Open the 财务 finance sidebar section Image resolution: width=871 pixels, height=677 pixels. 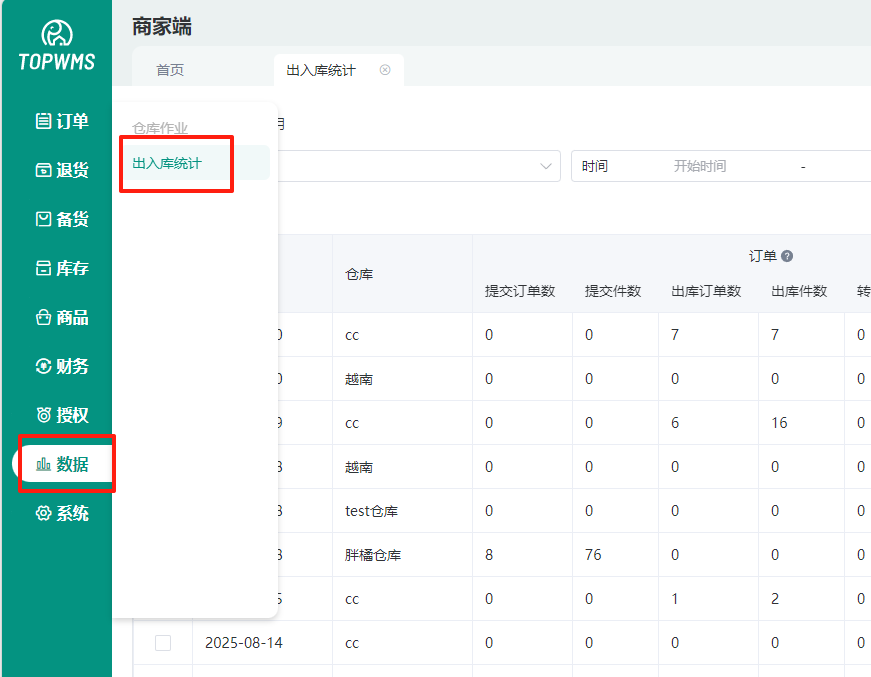(x=62, y=366)
